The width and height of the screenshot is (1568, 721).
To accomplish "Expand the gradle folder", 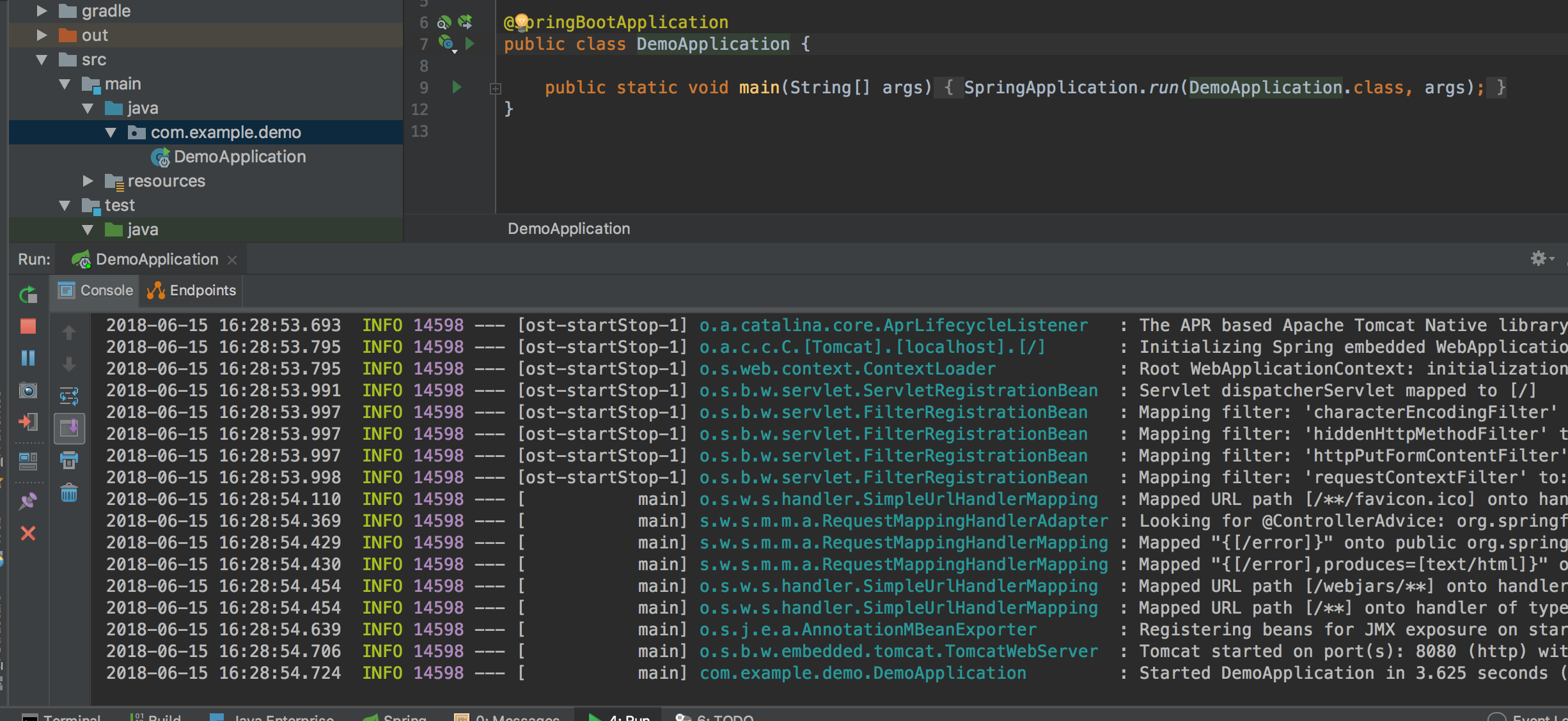I will 42,11.
